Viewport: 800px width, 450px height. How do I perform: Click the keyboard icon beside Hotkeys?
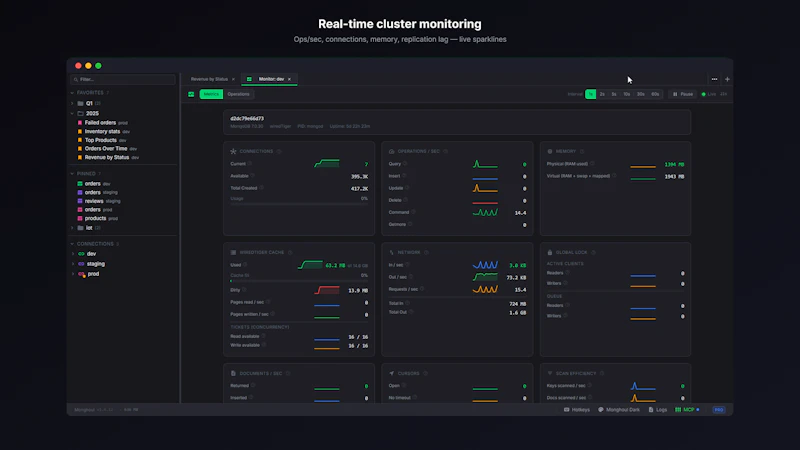pos(566,410)
